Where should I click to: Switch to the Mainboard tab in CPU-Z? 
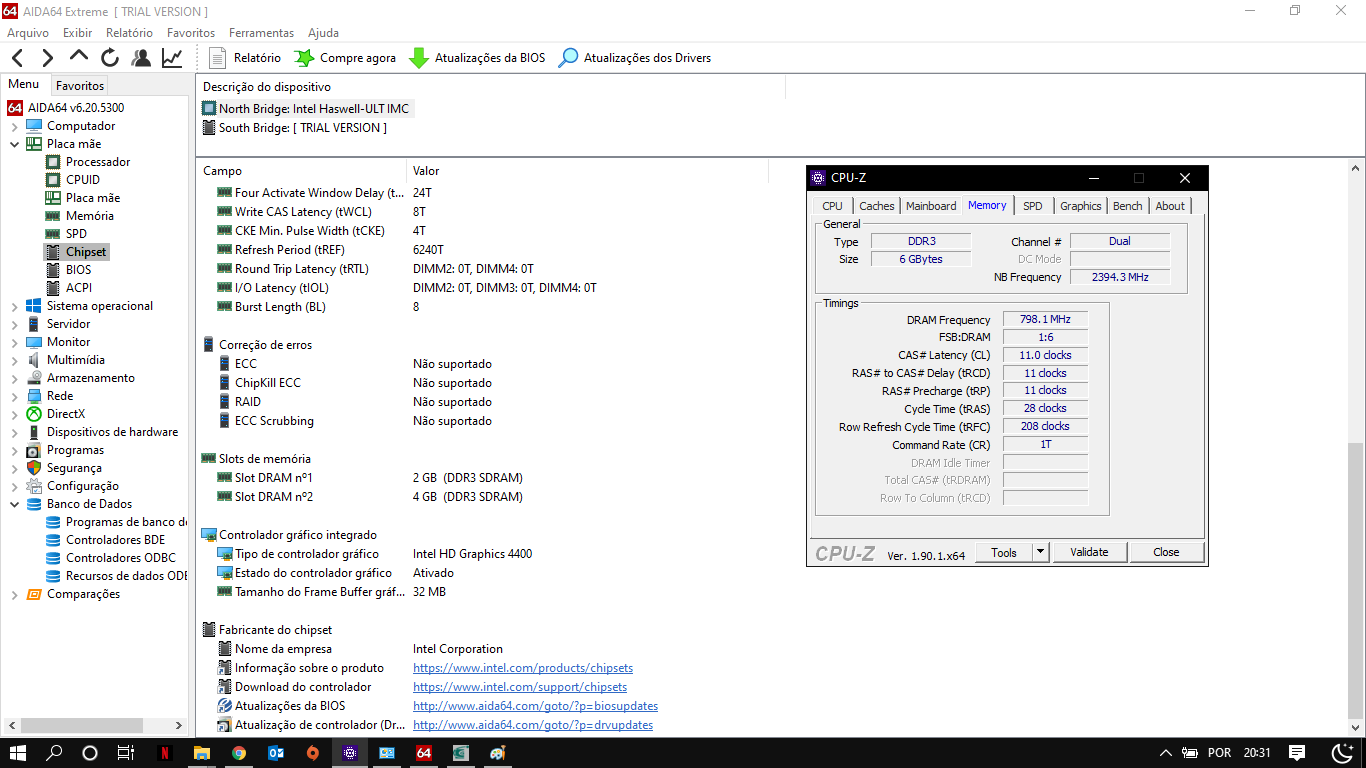click(x=931, y=206)
